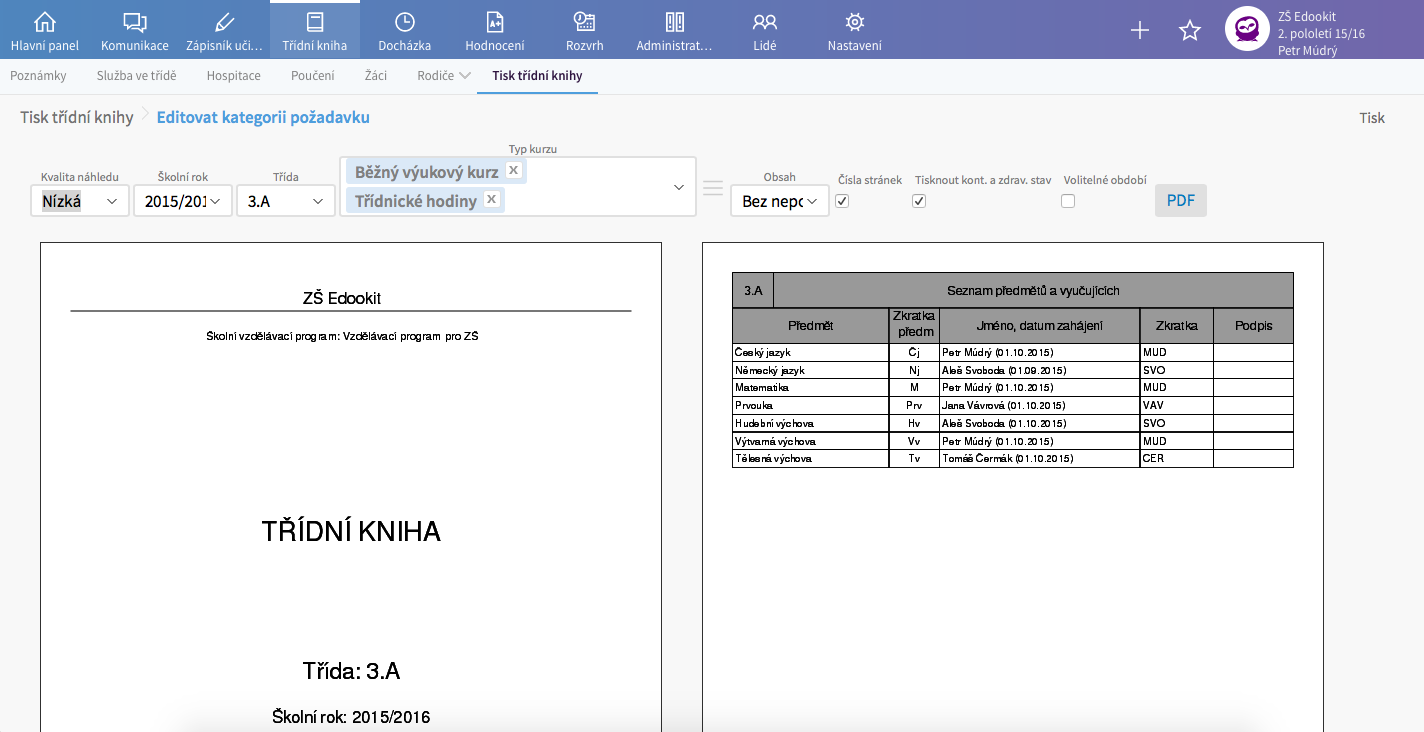
Task: Click the subject list page preview
Action: [1013, 487]
